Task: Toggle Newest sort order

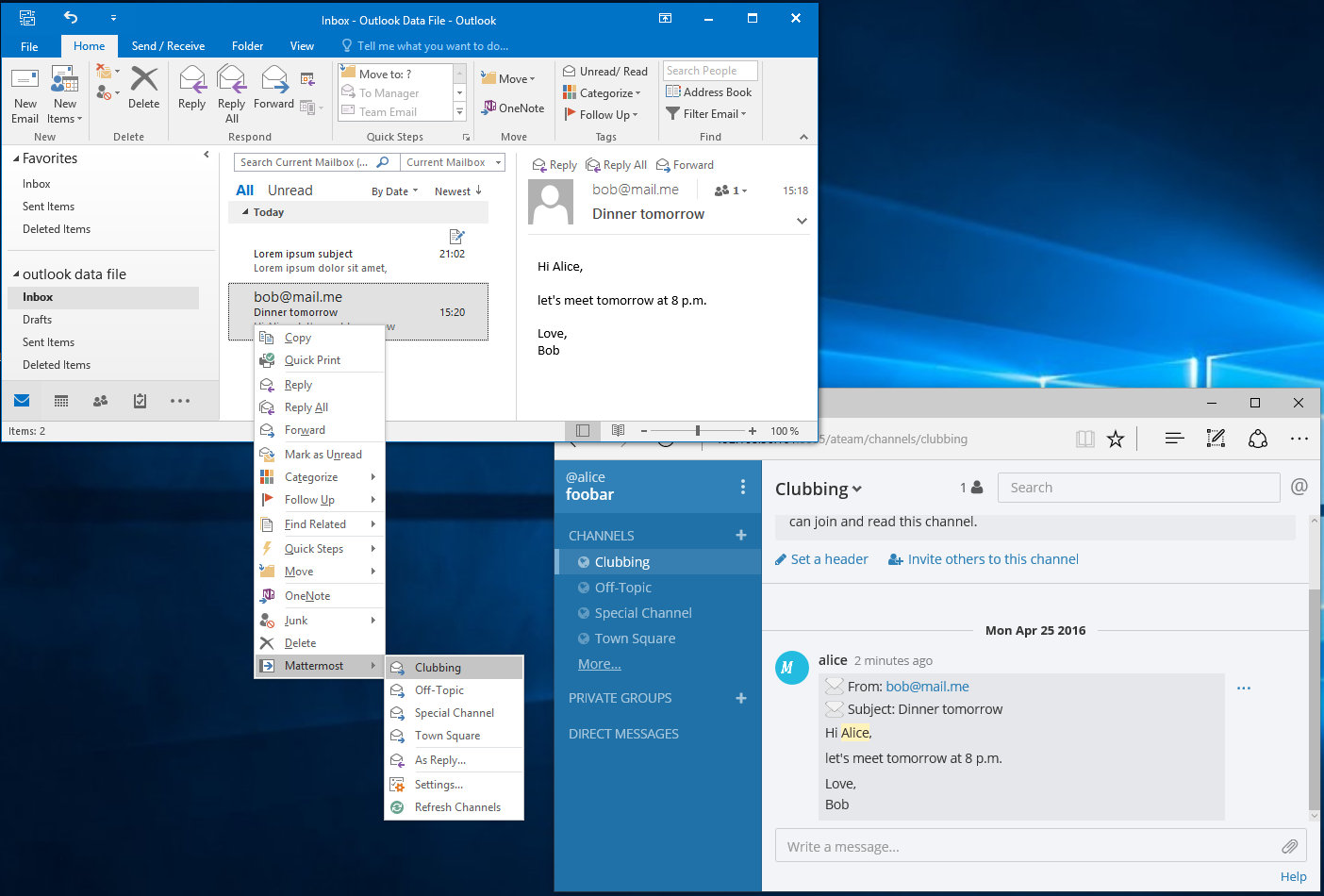Action: click(x=458, y=191)
